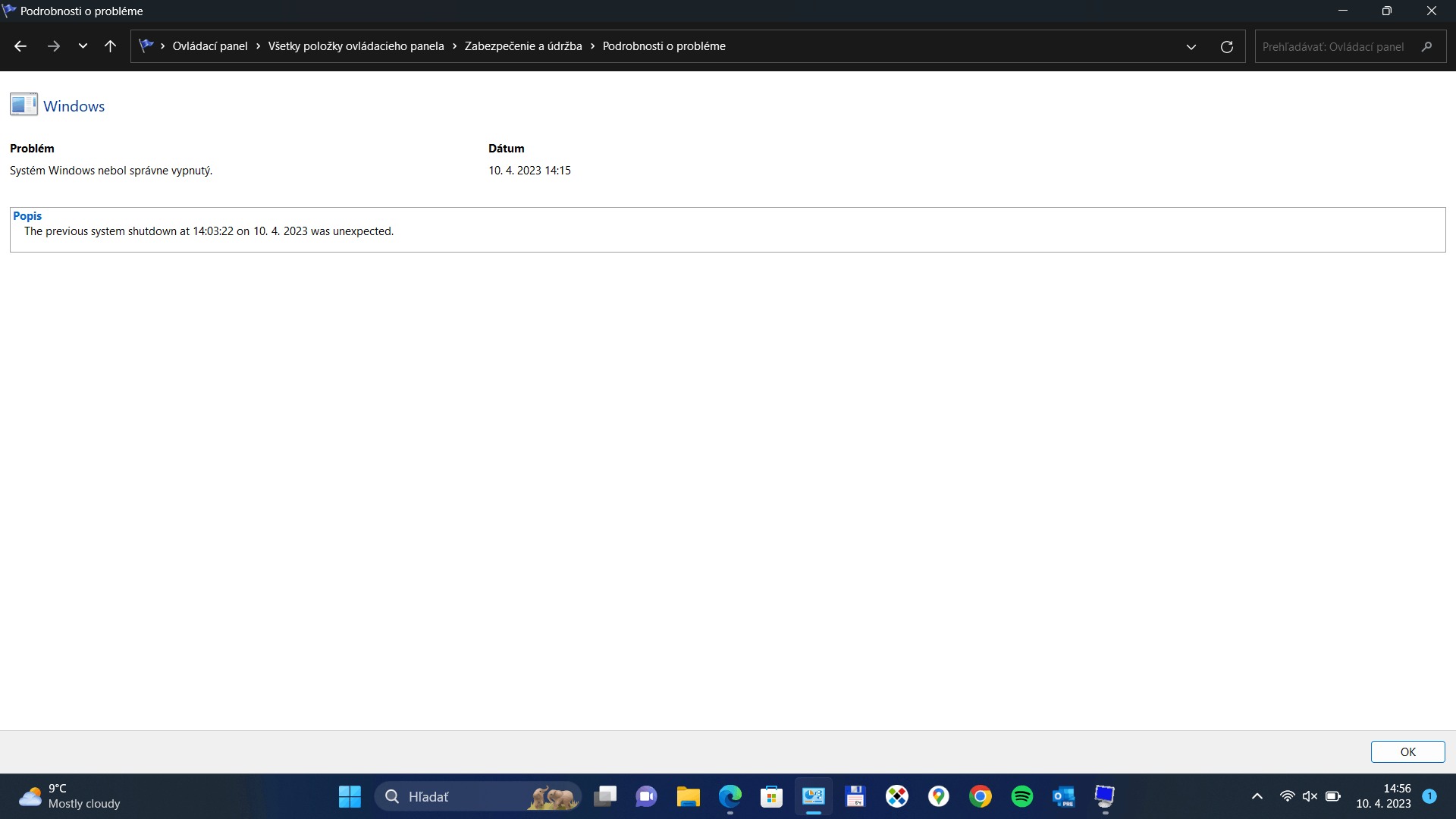Expand the chevron after Zabezpečenie a údržba

click(x=592, y=46)
